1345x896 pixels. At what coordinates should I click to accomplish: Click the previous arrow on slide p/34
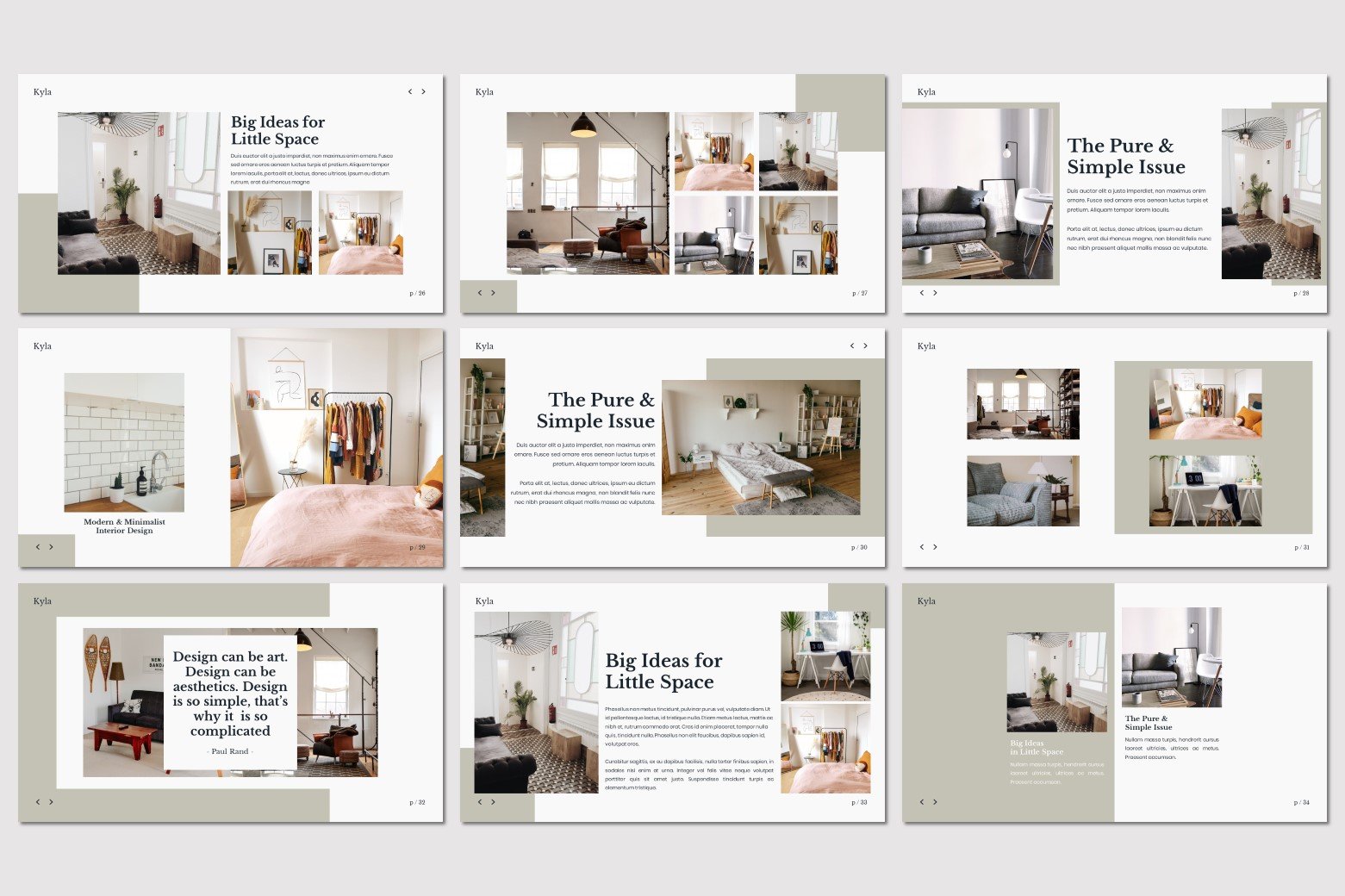coord(922,802)
